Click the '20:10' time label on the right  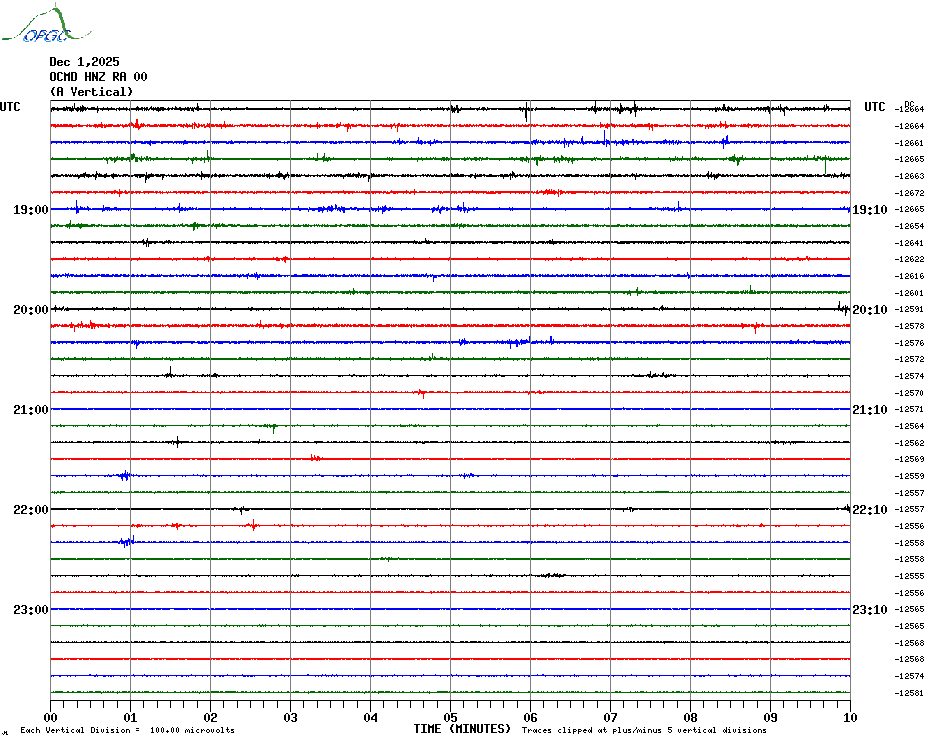(x=870, y=310)
